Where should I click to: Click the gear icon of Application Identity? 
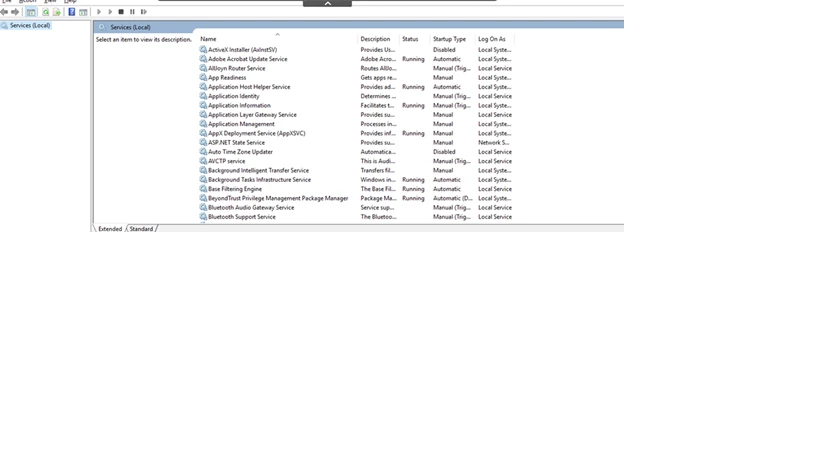tap(203, 96)
